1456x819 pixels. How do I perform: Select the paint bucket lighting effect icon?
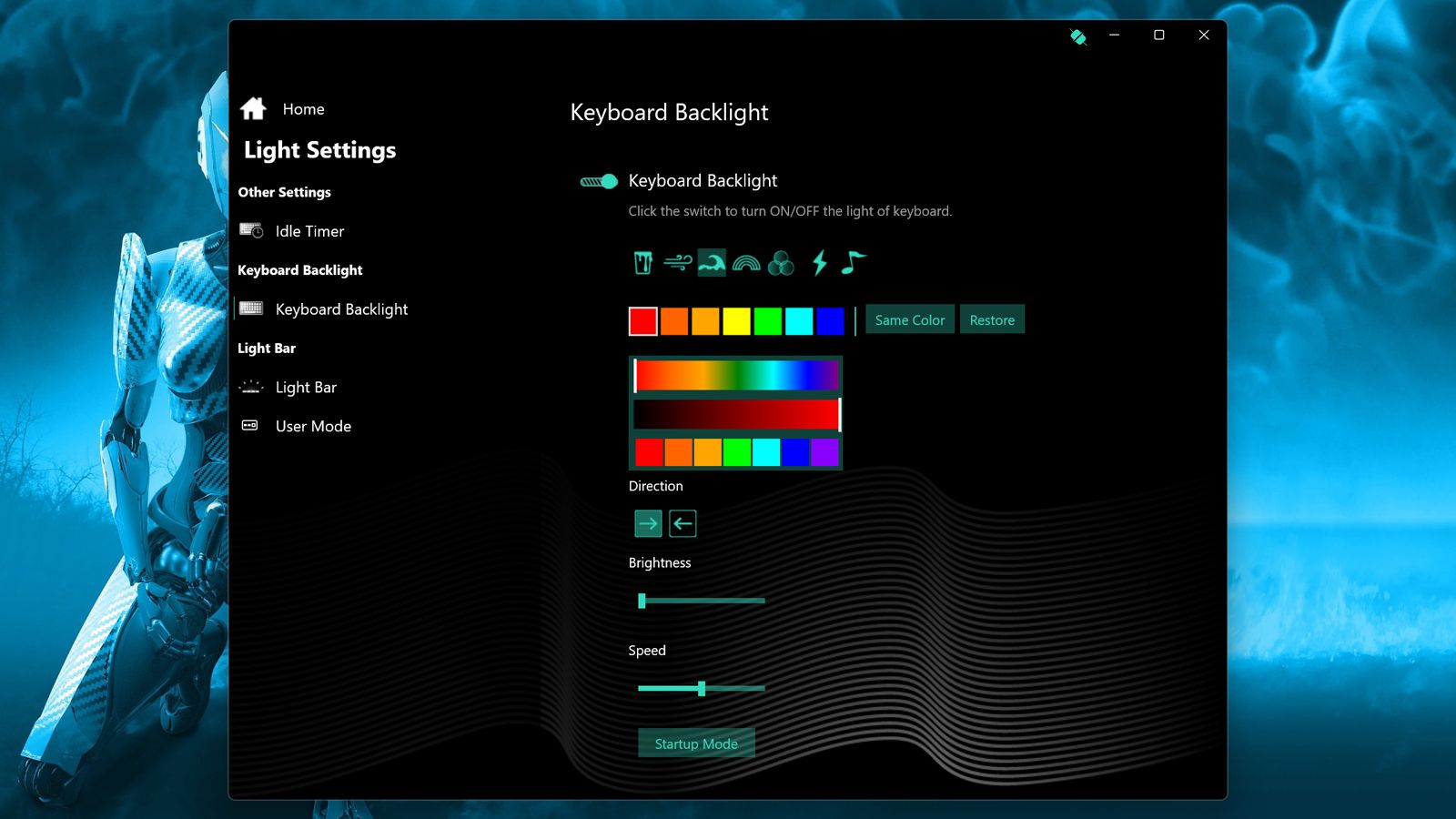642,263
